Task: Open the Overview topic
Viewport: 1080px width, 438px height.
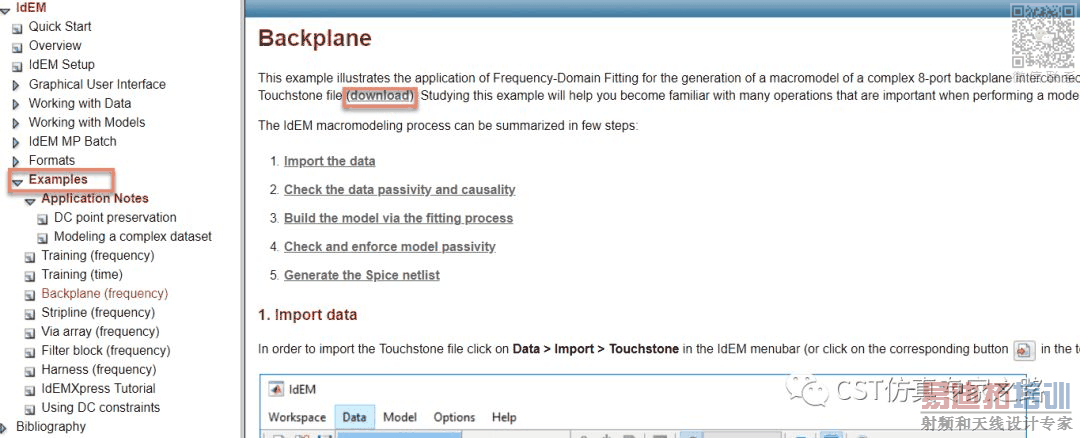Action: tap(55, 45)
